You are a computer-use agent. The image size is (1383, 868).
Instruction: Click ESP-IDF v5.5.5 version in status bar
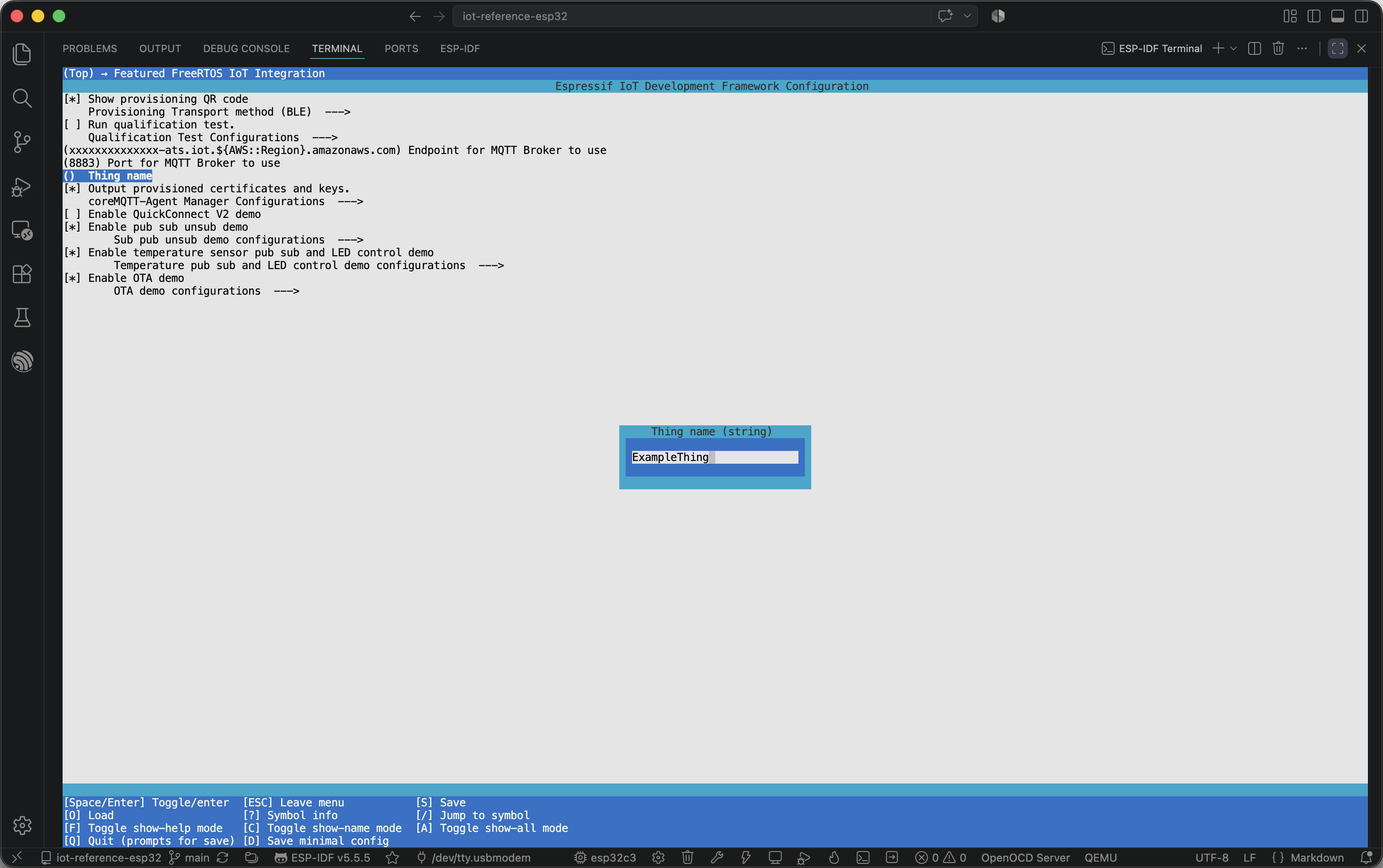point(323,857)
